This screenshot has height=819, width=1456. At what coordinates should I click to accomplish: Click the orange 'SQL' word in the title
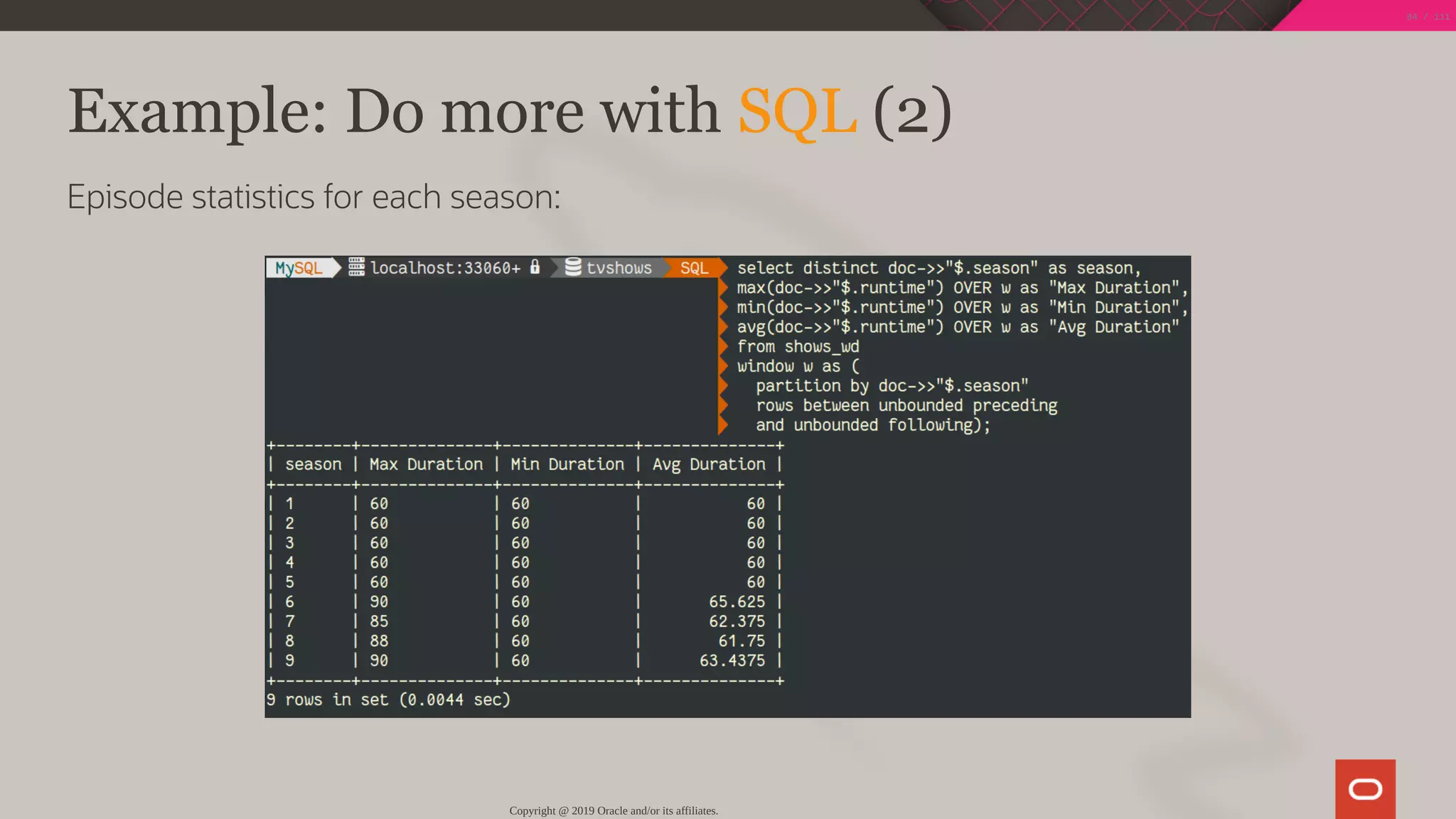click(798, 112)
